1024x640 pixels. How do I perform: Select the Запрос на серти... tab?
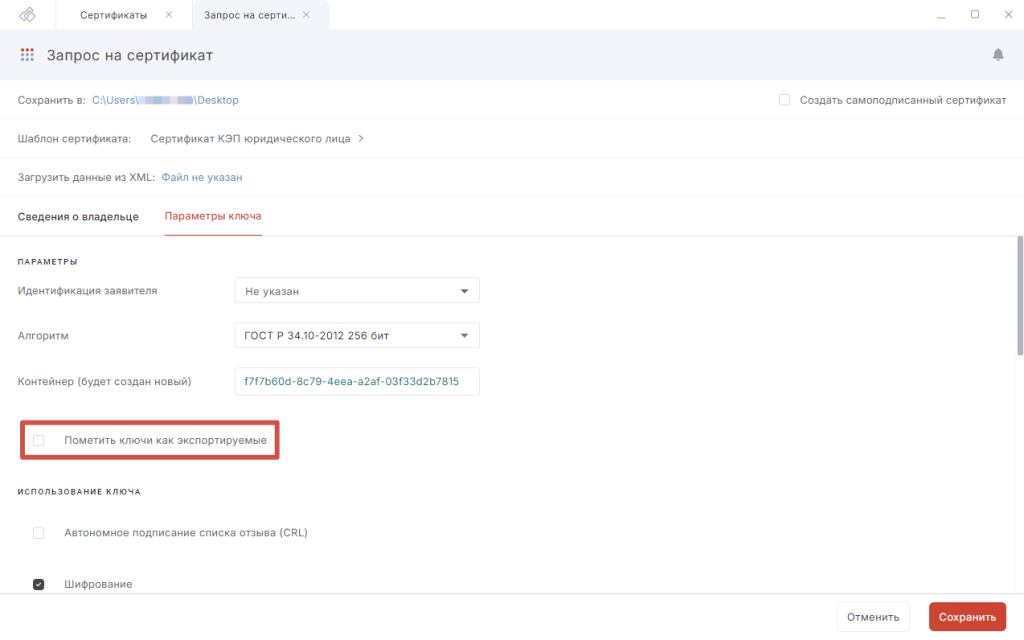(x=249, y=15)
